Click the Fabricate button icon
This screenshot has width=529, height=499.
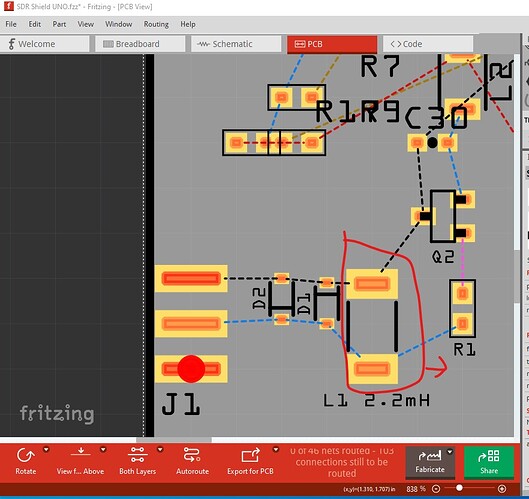click(x=429, y=456)
